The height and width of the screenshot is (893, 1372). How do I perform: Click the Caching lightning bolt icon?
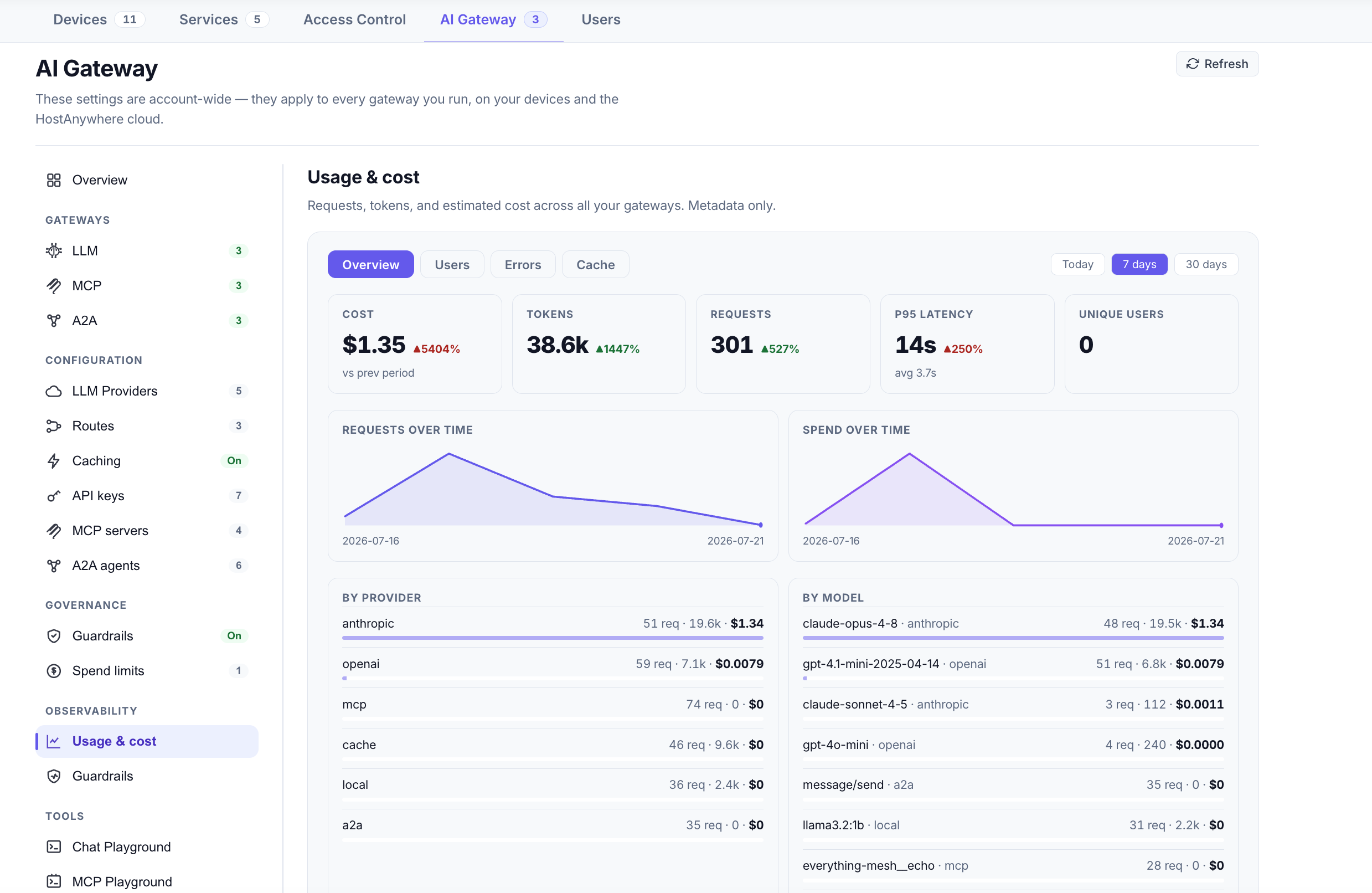54,461
